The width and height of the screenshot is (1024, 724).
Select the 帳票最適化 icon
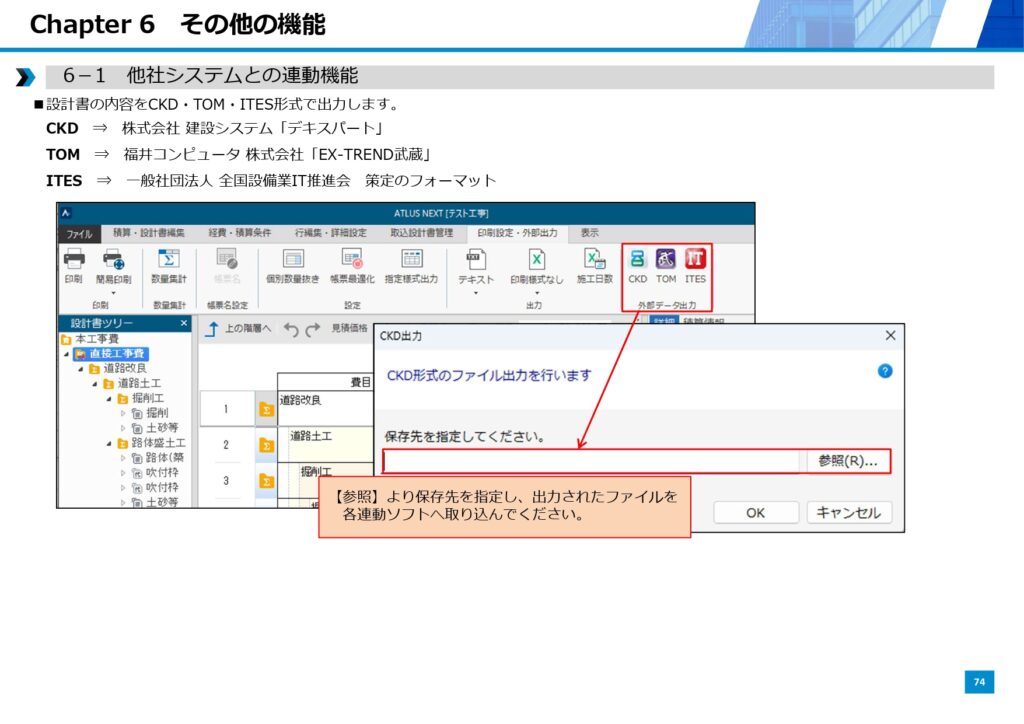tap(352, 261)
